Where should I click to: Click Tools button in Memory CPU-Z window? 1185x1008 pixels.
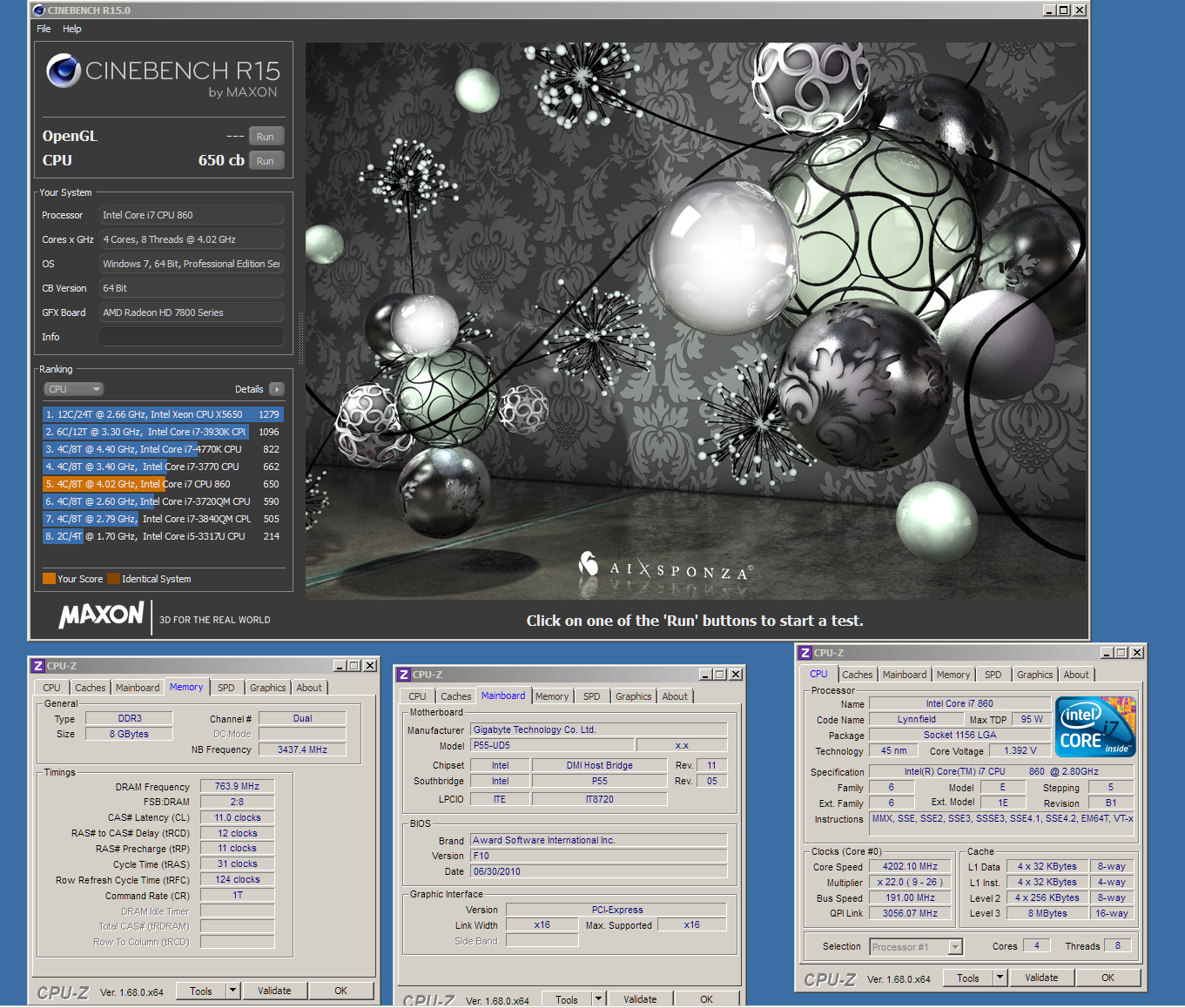tap(201, 991)
